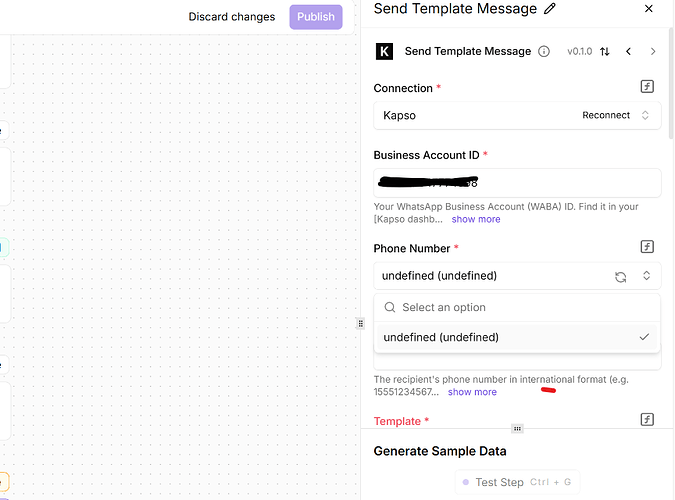Click the version swap arrows next to v0.1.0
Image resolution: width=675 pixels, height=500 pixels.
[x=605, y=52]
